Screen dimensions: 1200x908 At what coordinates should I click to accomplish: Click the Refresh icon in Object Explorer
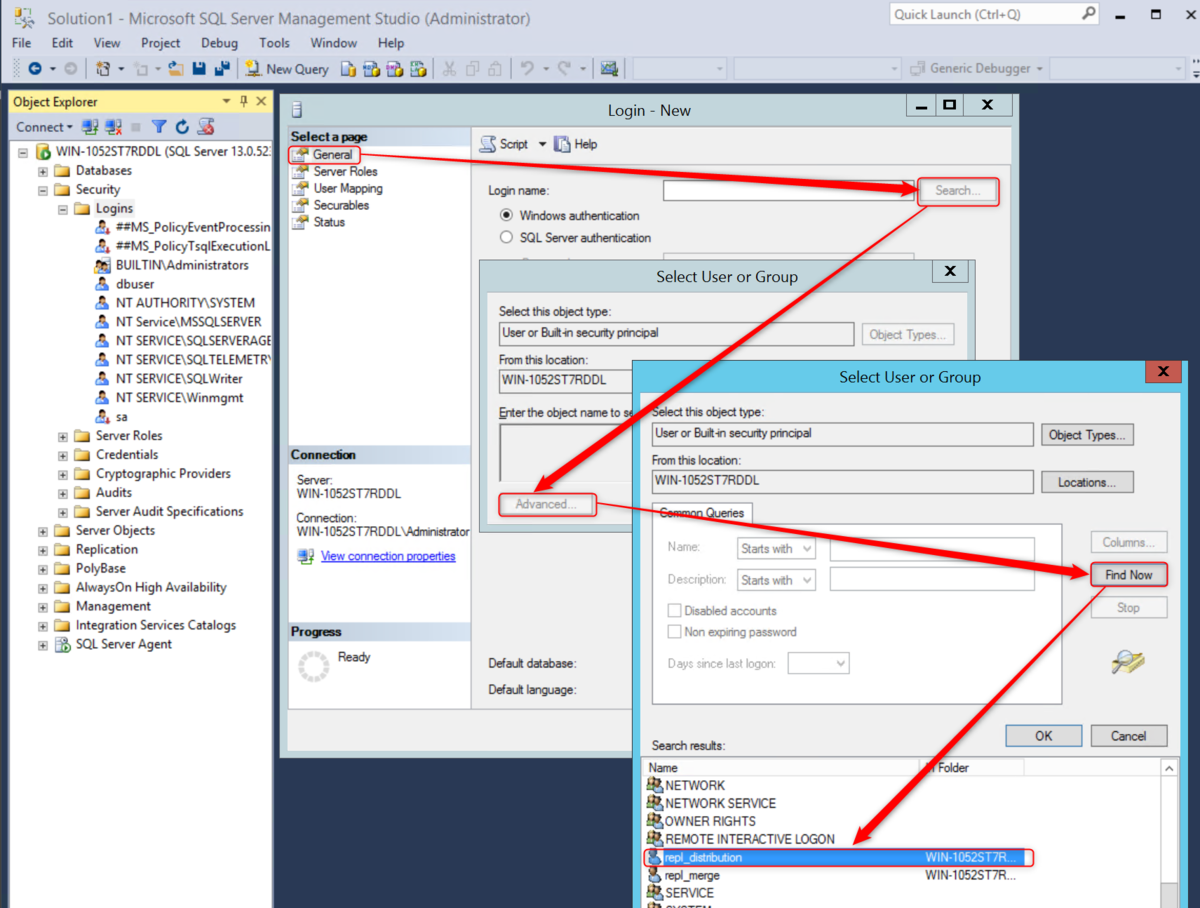(x=182, y=127)
